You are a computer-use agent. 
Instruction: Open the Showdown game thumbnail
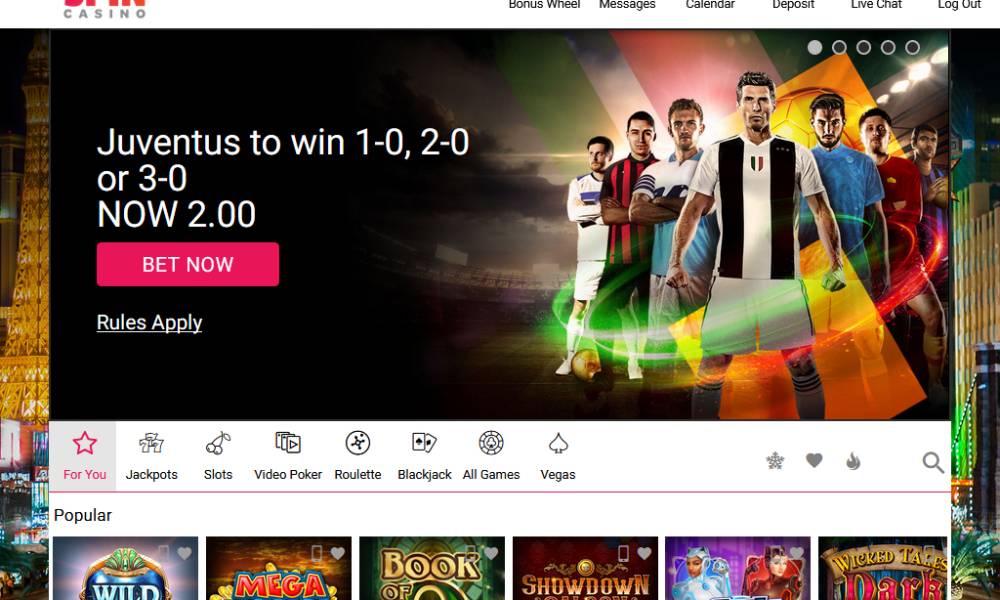coord(585,568)
